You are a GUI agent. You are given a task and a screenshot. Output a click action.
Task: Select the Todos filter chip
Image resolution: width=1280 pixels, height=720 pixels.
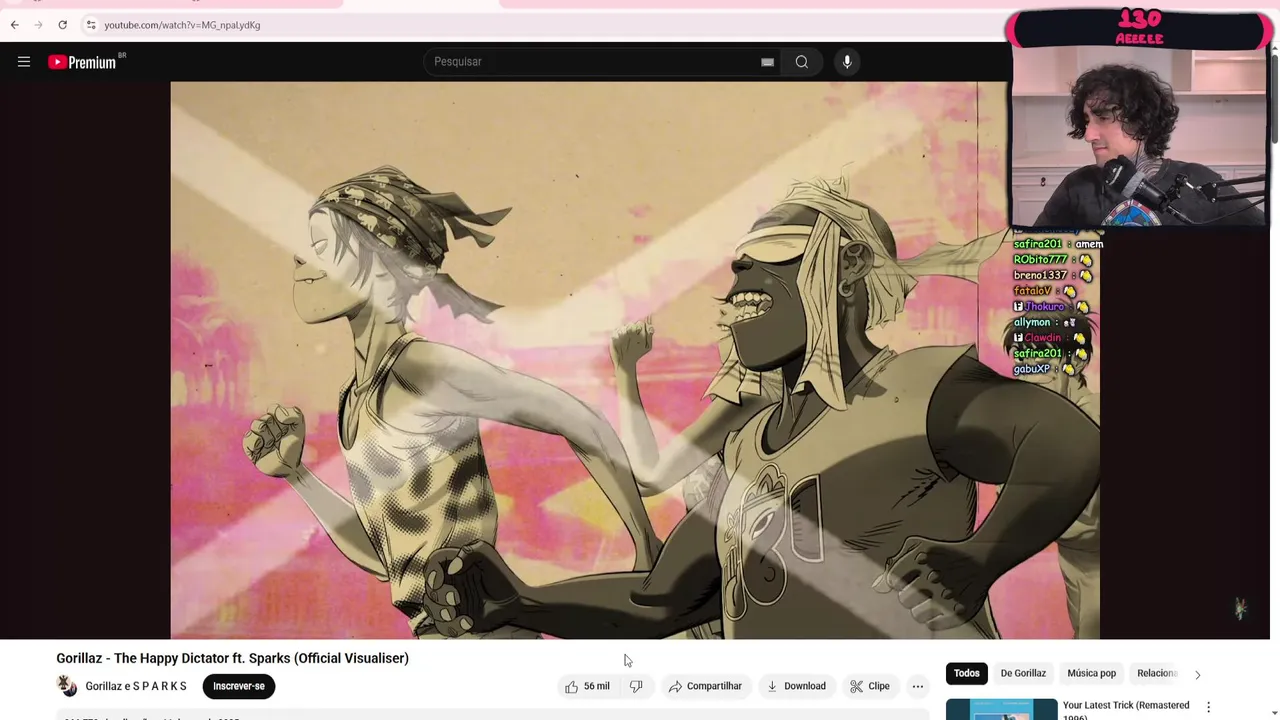pyautogui.click(x=967, y=673)
